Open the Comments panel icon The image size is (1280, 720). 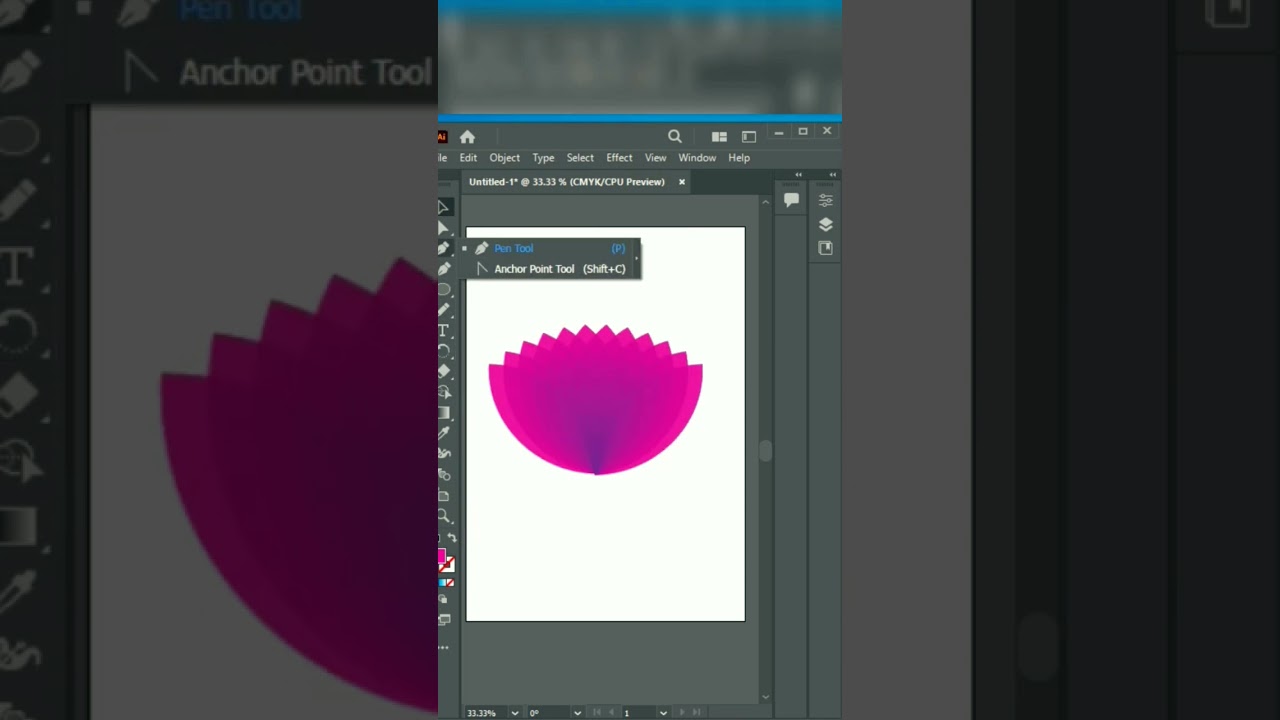coord(791,200)
